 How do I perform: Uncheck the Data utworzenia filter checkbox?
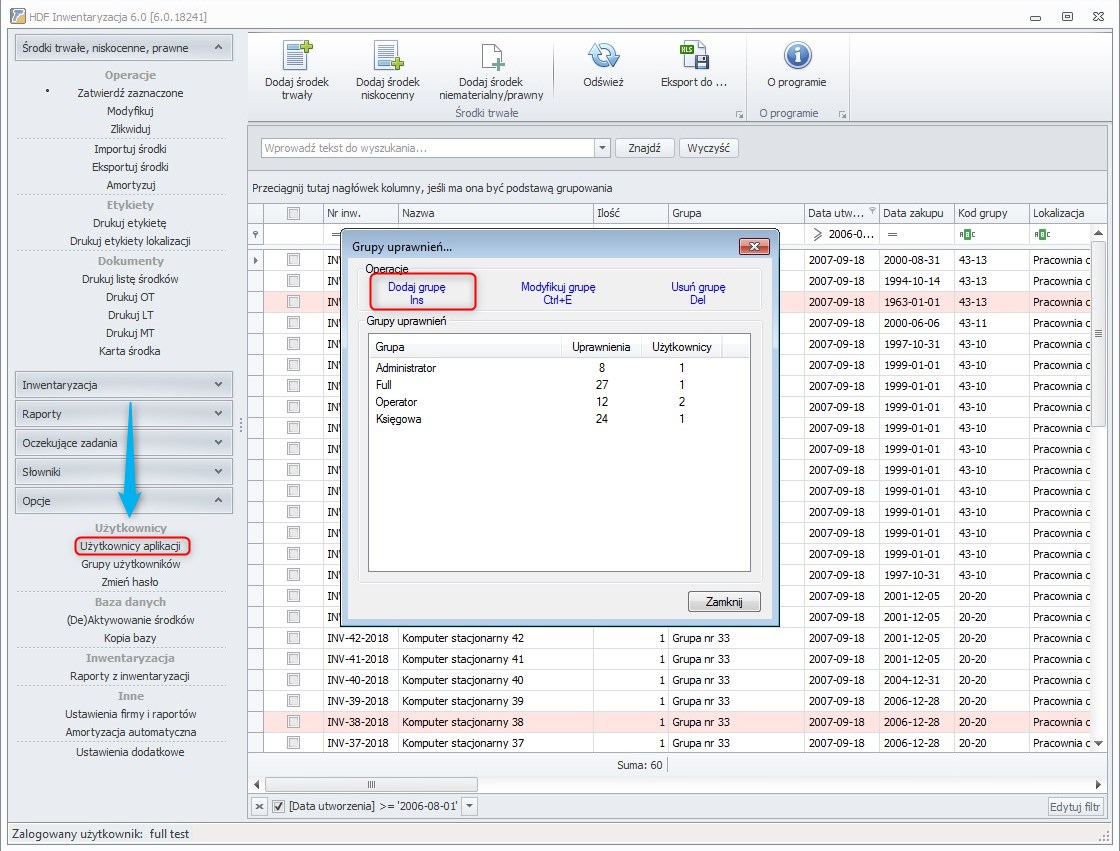pyautogui.click(x=279, y=807)
